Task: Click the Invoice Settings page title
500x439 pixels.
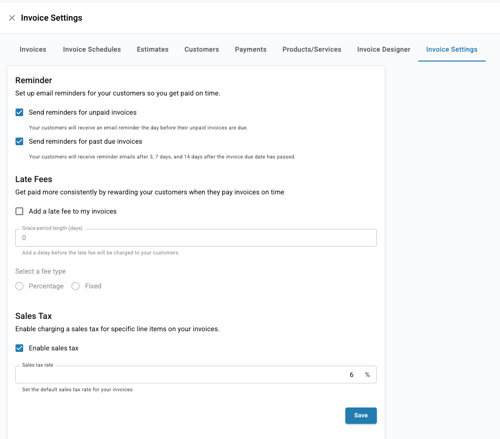Action: [x=52, y=18]
